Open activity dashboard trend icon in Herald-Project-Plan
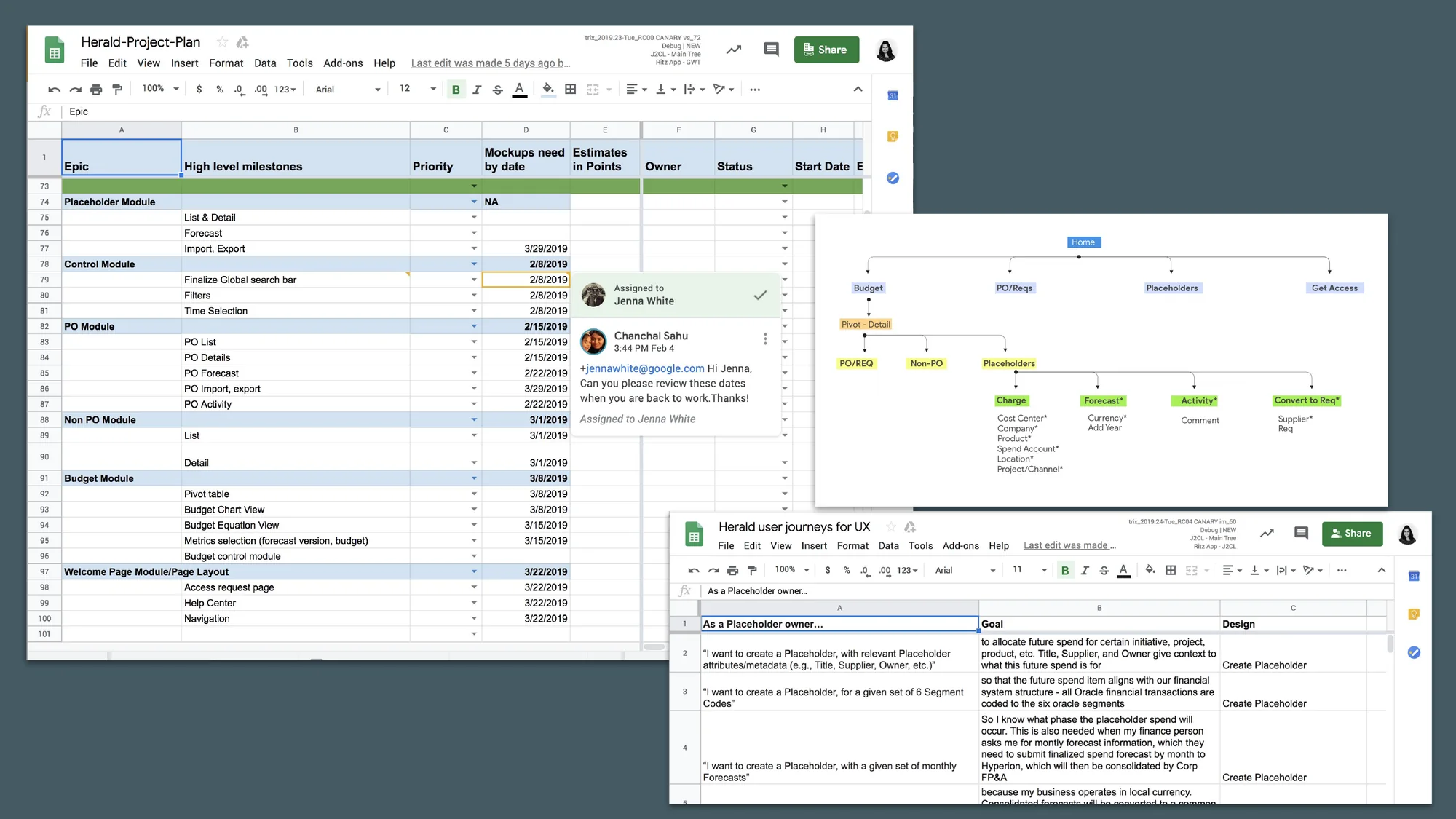1456x819 pixels. coord(734,50)
